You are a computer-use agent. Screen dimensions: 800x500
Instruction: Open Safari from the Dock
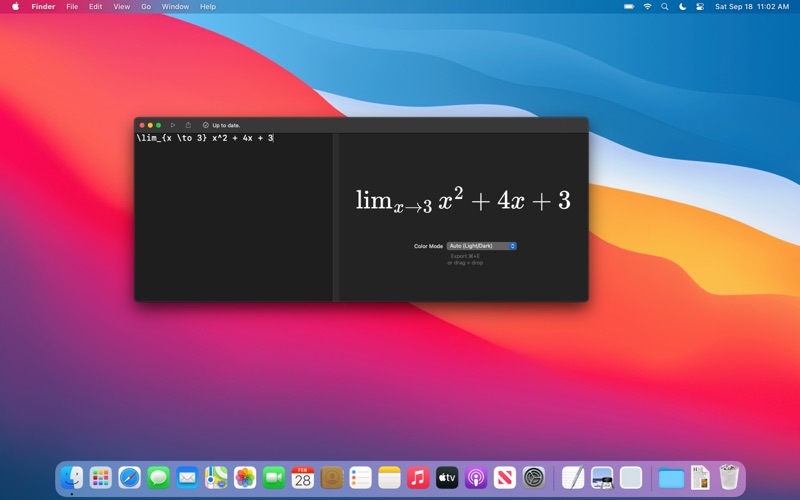(x=130, y=478)
